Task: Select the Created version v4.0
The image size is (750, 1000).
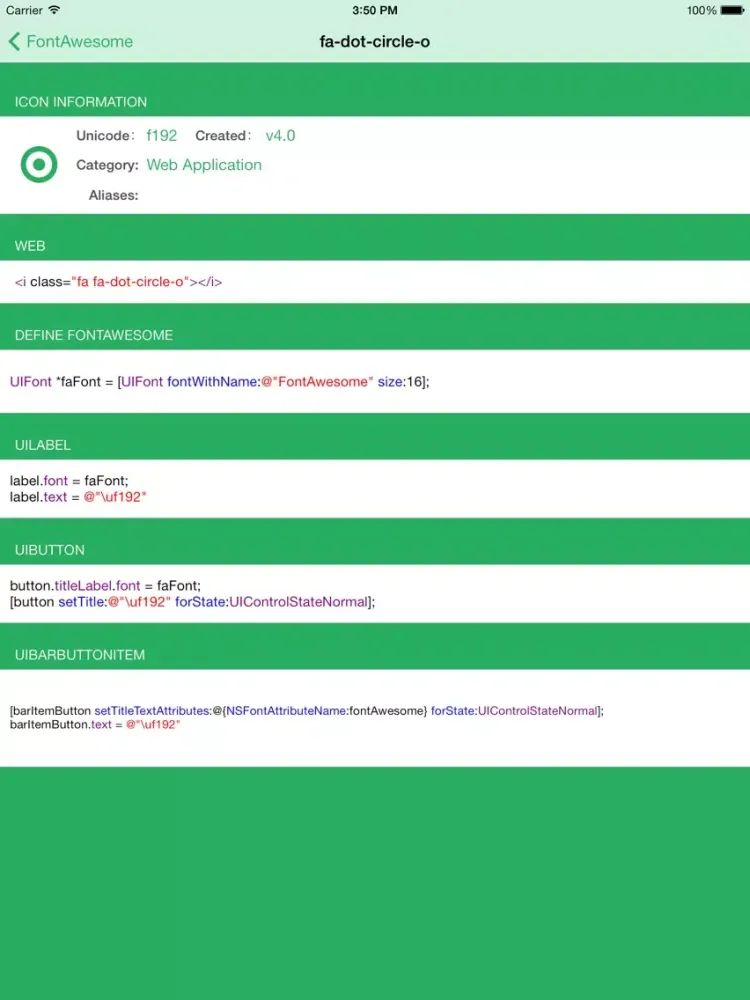Action: point(281,136)
